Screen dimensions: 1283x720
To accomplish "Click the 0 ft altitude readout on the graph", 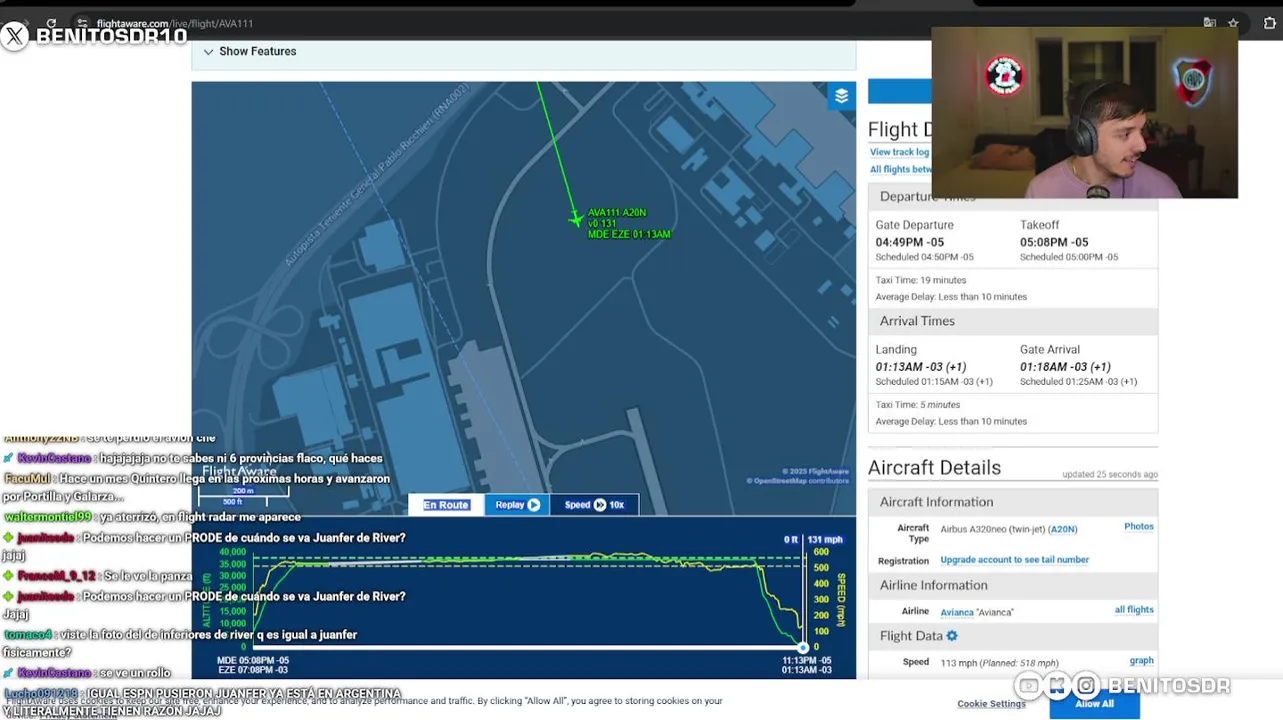I will 790,540.
